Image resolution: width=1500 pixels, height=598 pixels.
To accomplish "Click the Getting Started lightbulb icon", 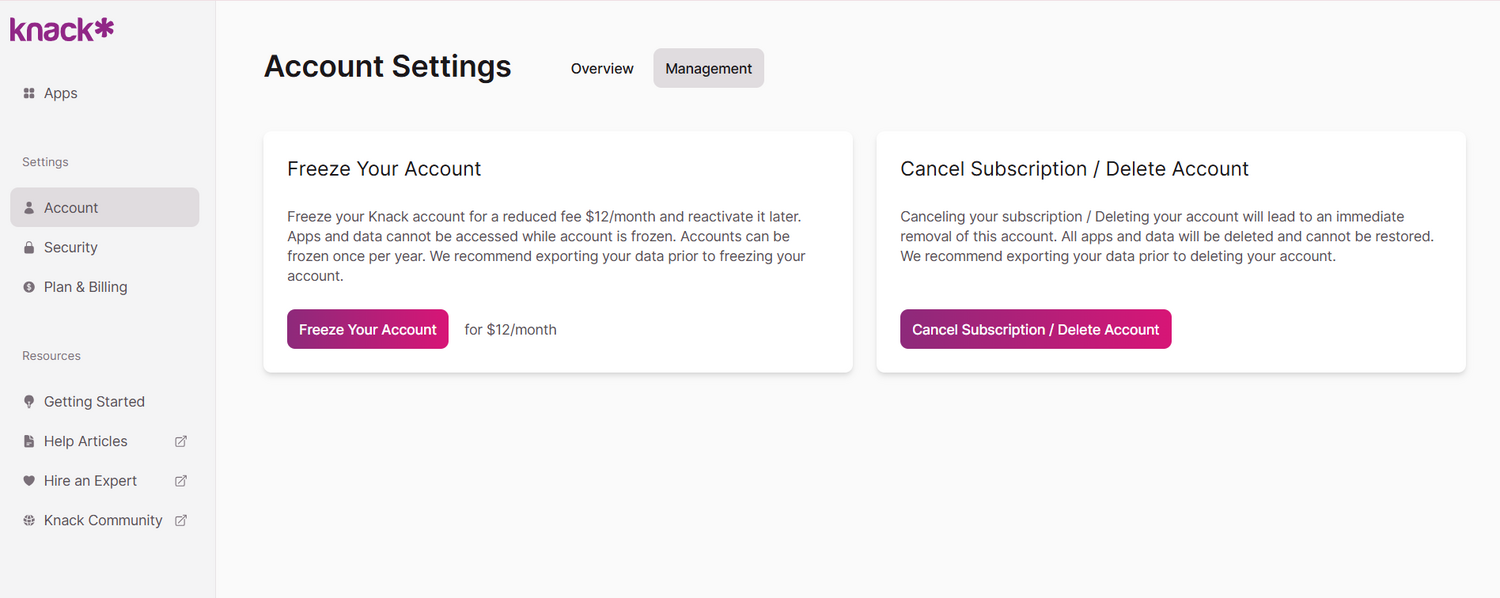I will [29, 402].
